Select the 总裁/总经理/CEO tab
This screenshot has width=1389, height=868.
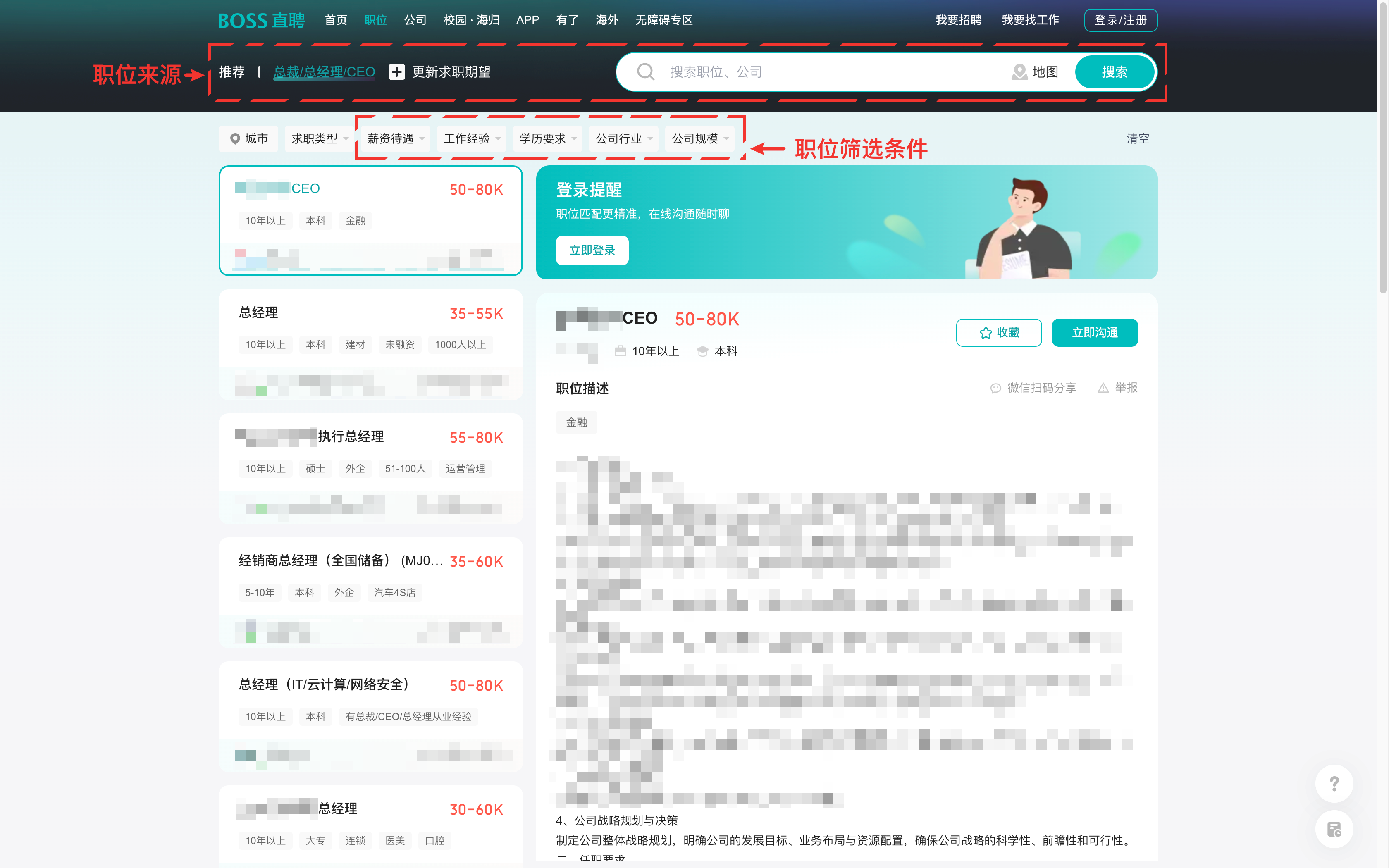[324, 72]
